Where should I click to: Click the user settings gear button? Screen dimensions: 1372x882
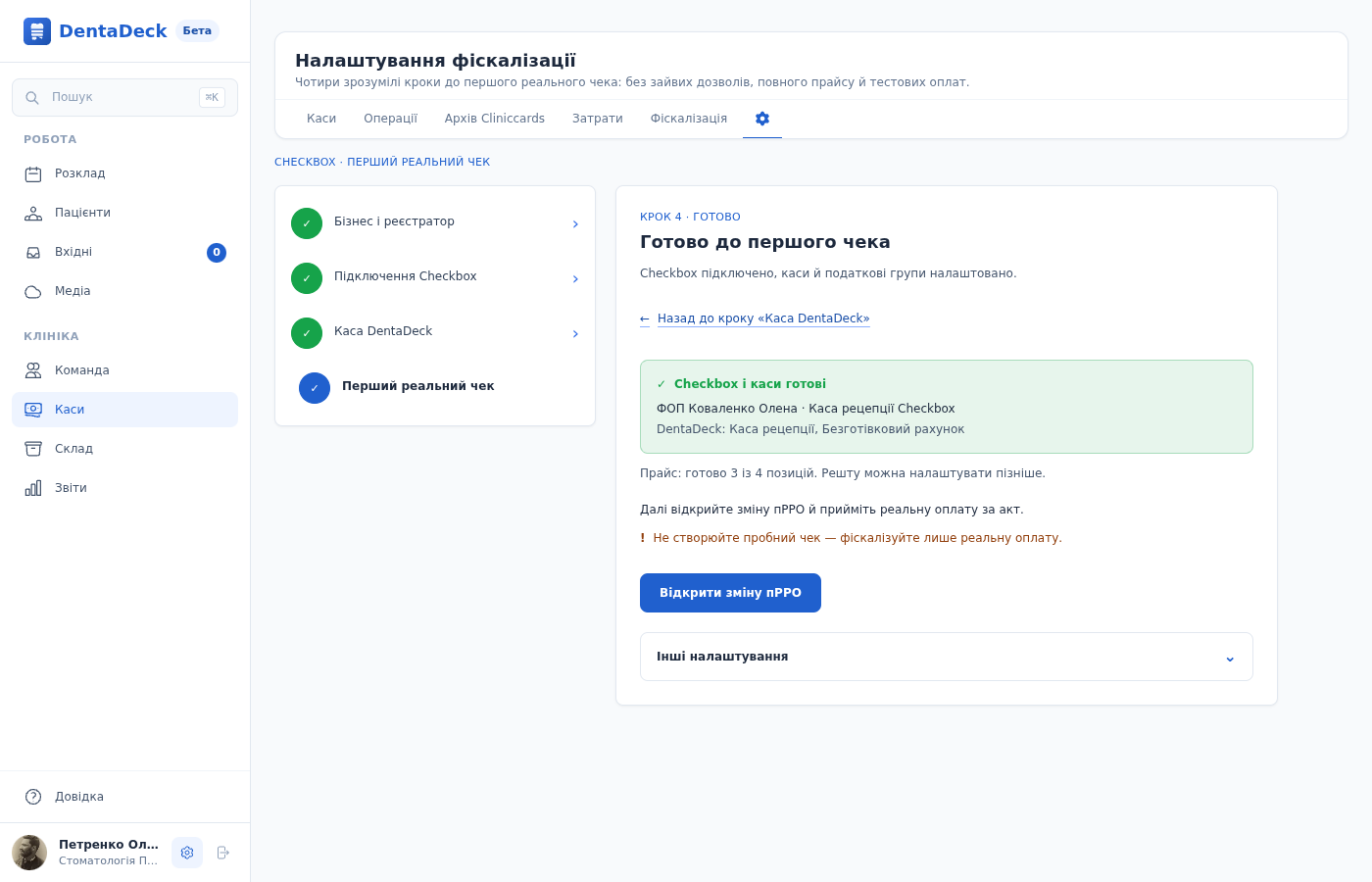(187, 853)
